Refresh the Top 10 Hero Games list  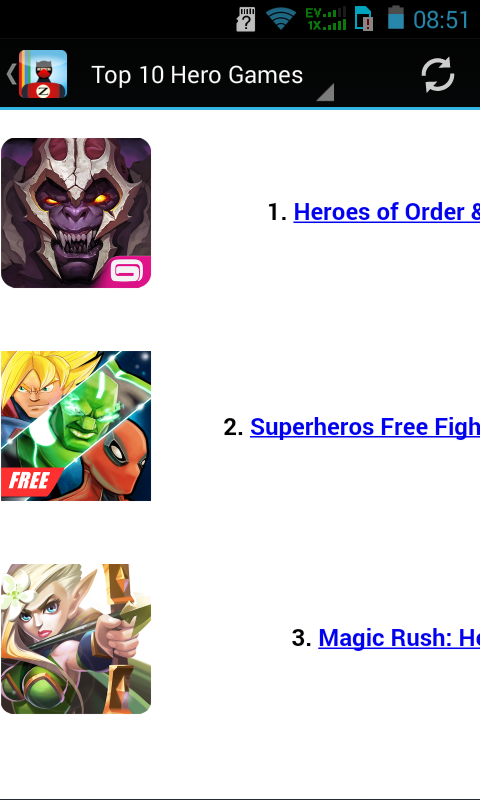(438, 74)
